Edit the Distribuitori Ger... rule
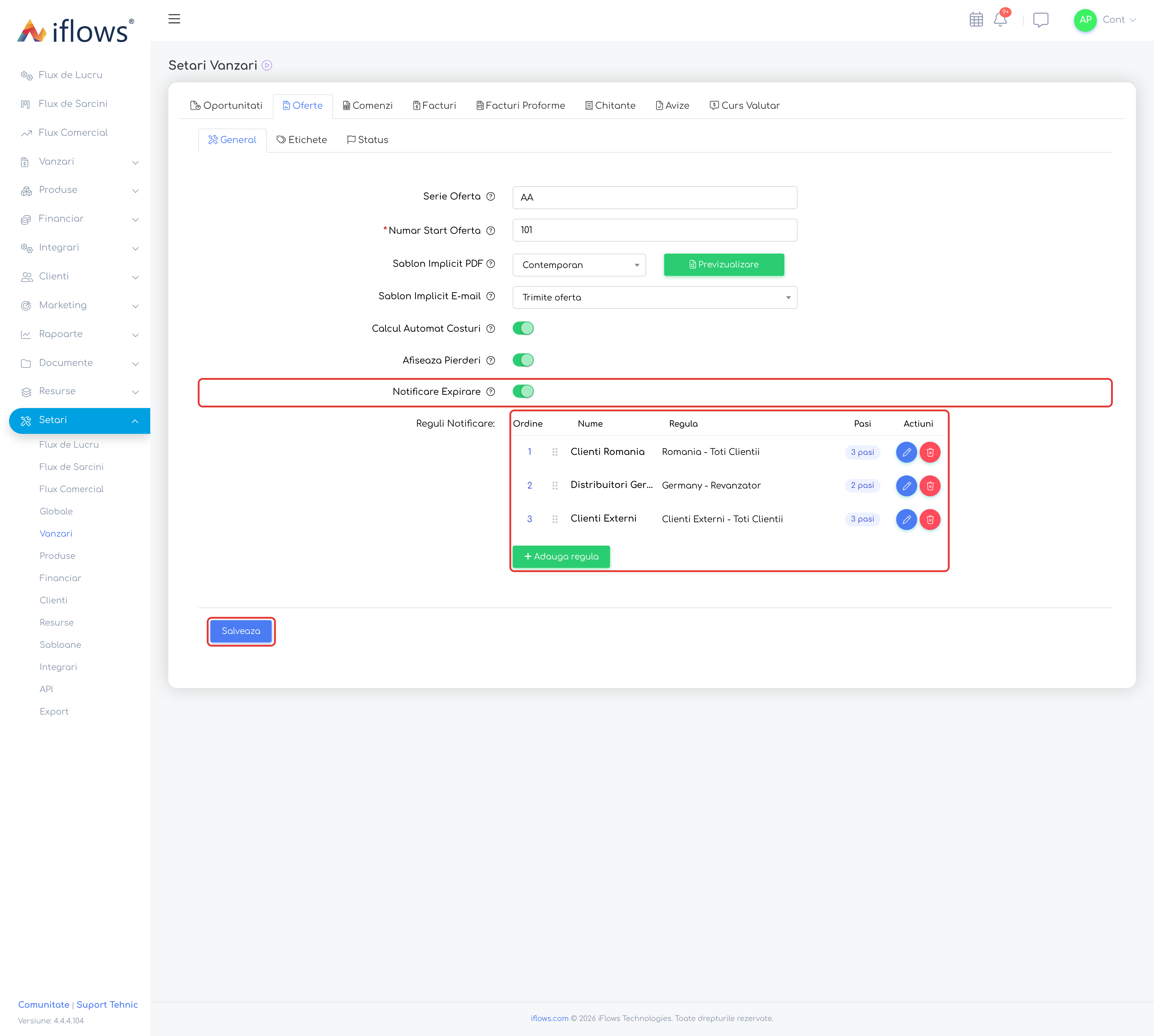The height and width of the screenshot is (1036, 1154). tap(906, 486)
